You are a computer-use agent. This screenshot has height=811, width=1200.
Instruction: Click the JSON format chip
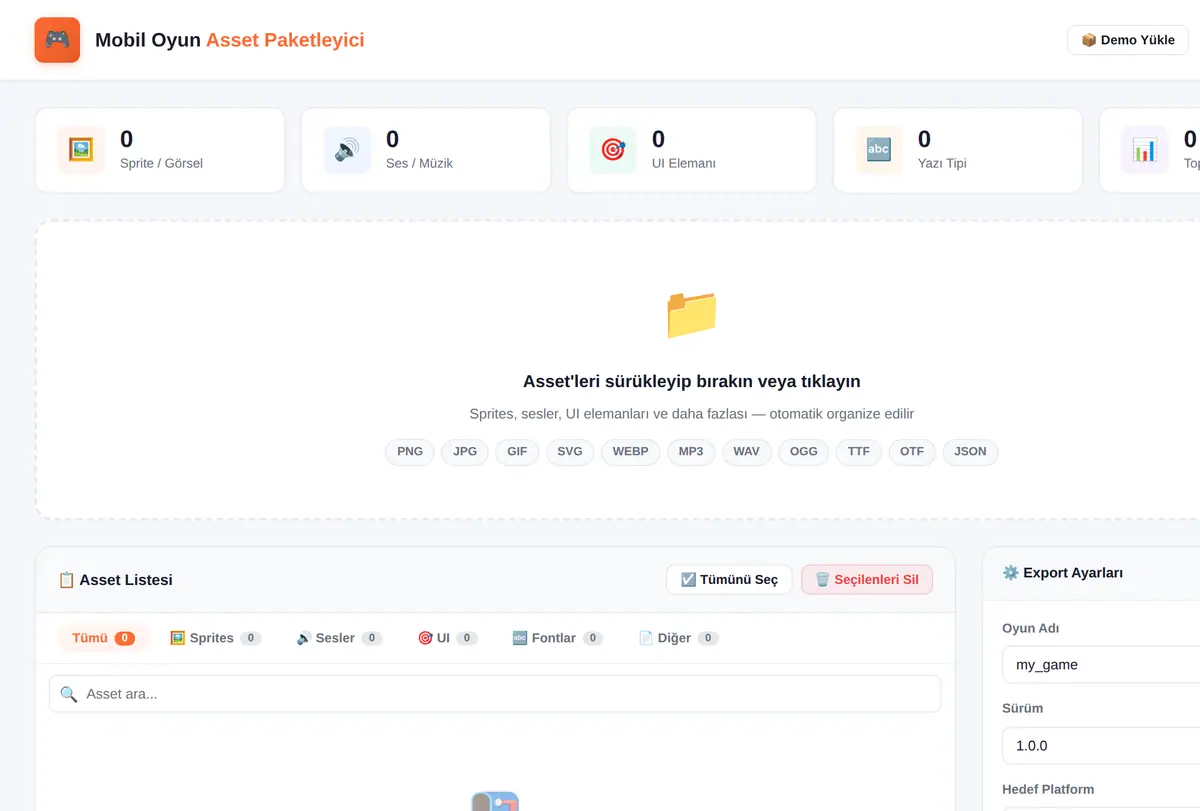(x=970, y=452)
